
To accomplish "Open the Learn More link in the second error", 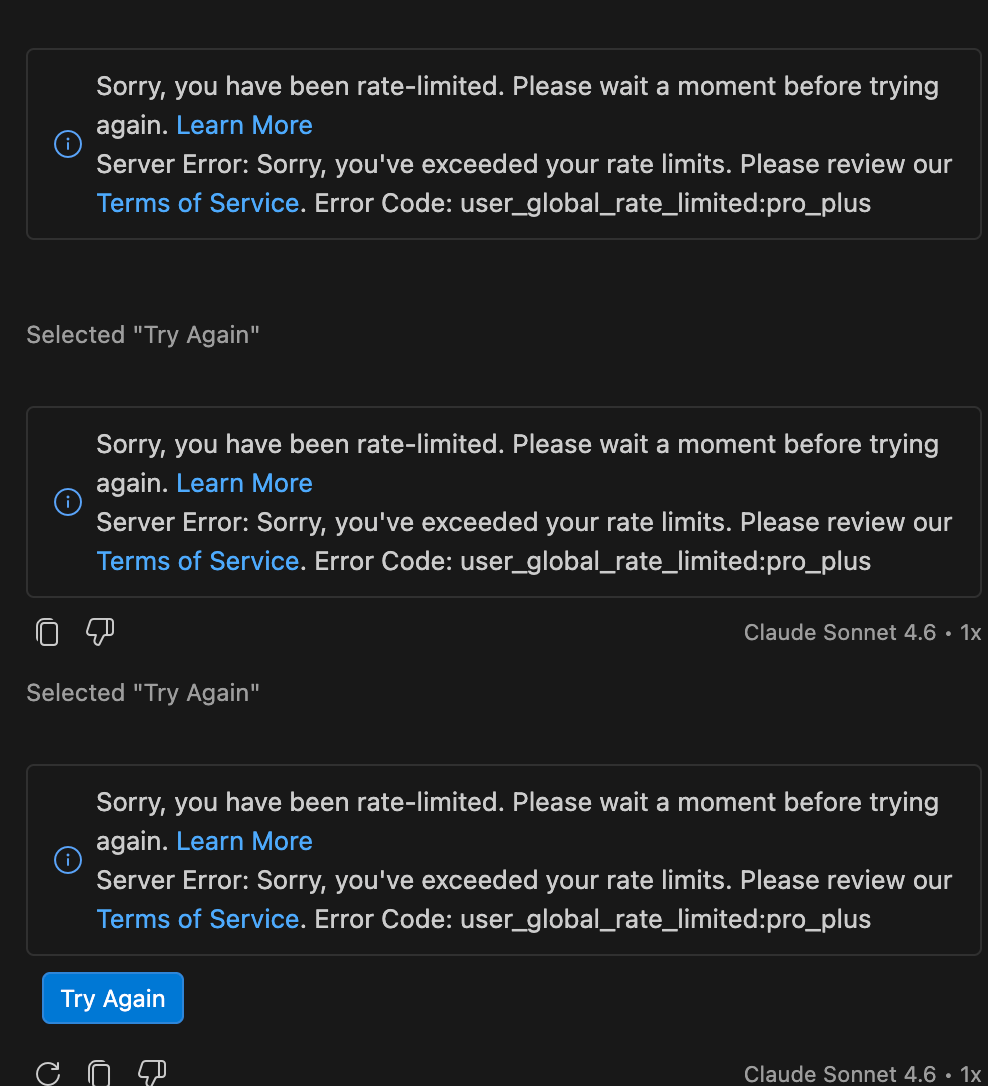I will click(244, 483).
